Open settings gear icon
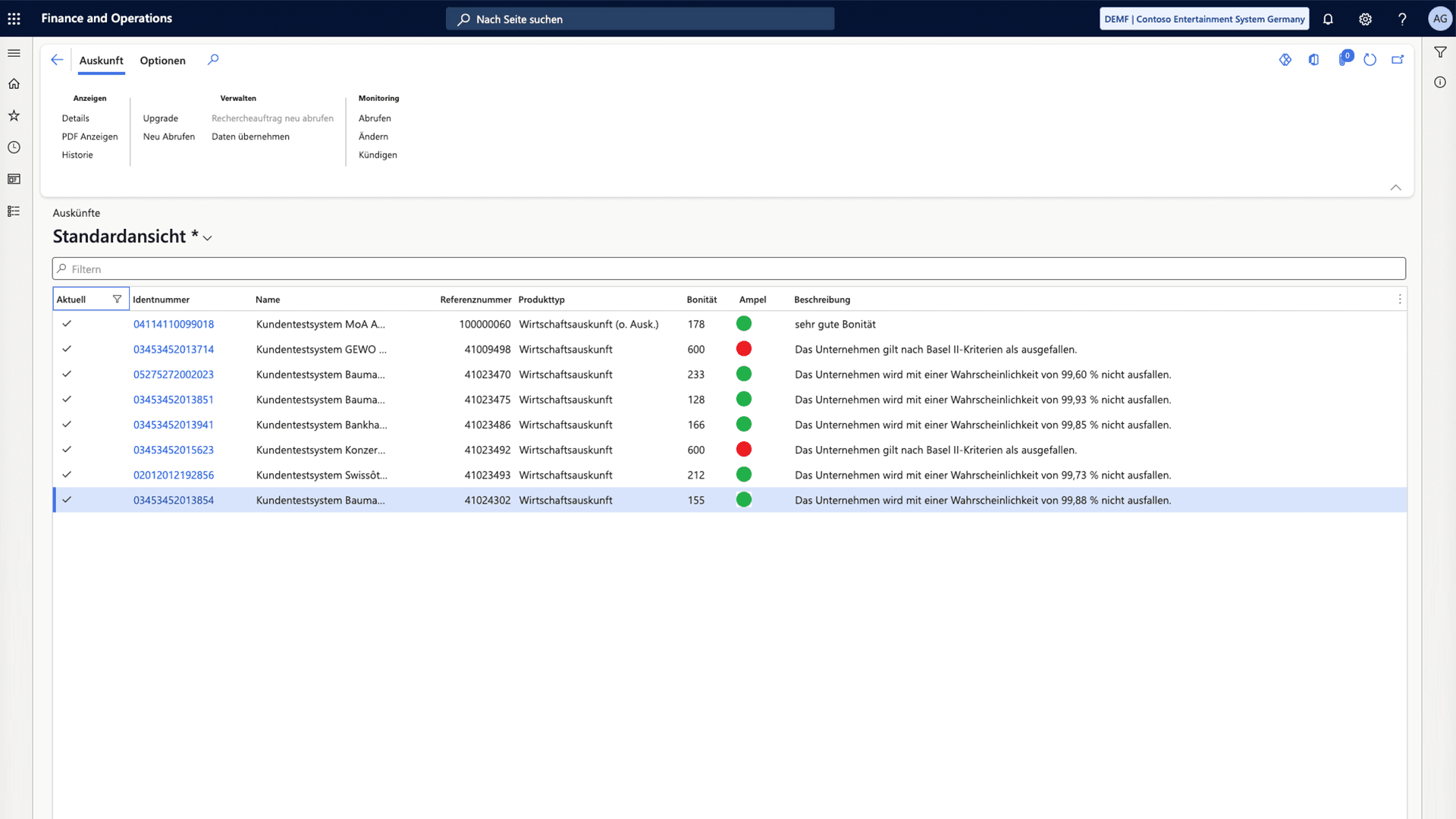 1365,19
